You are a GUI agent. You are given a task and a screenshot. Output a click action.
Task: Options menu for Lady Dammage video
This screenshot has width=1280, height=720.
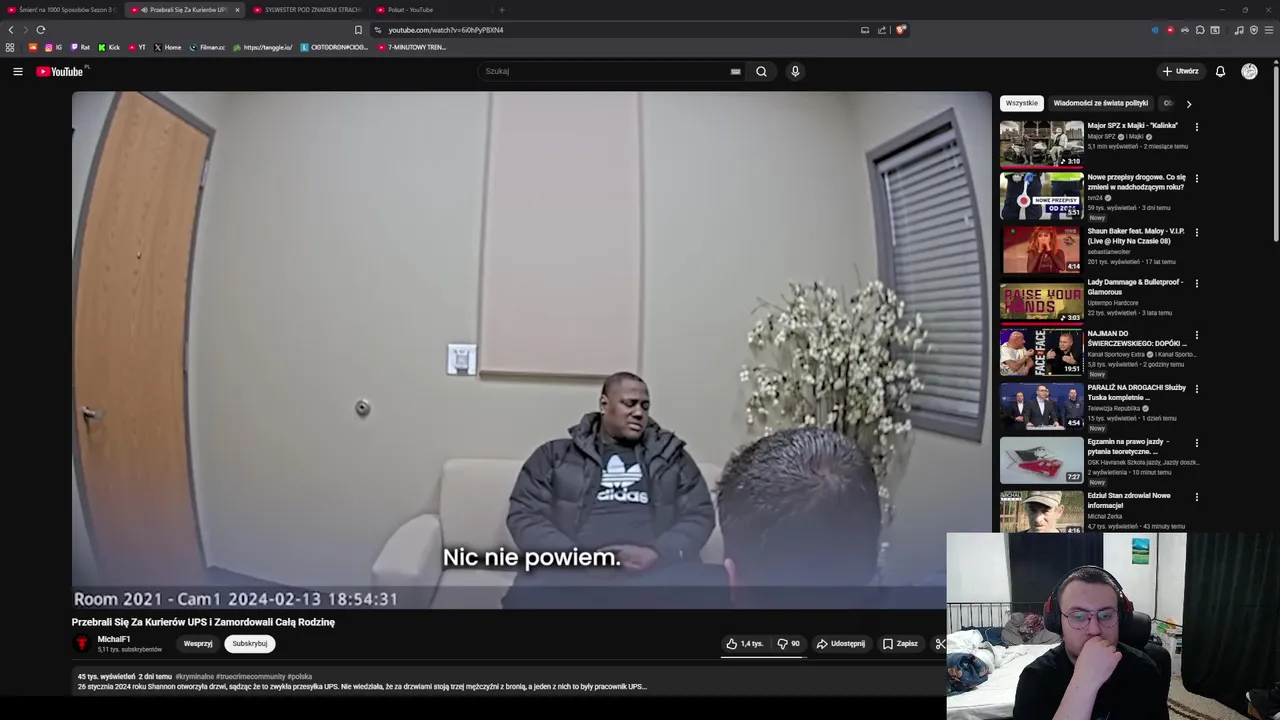tap(1196, 283)
